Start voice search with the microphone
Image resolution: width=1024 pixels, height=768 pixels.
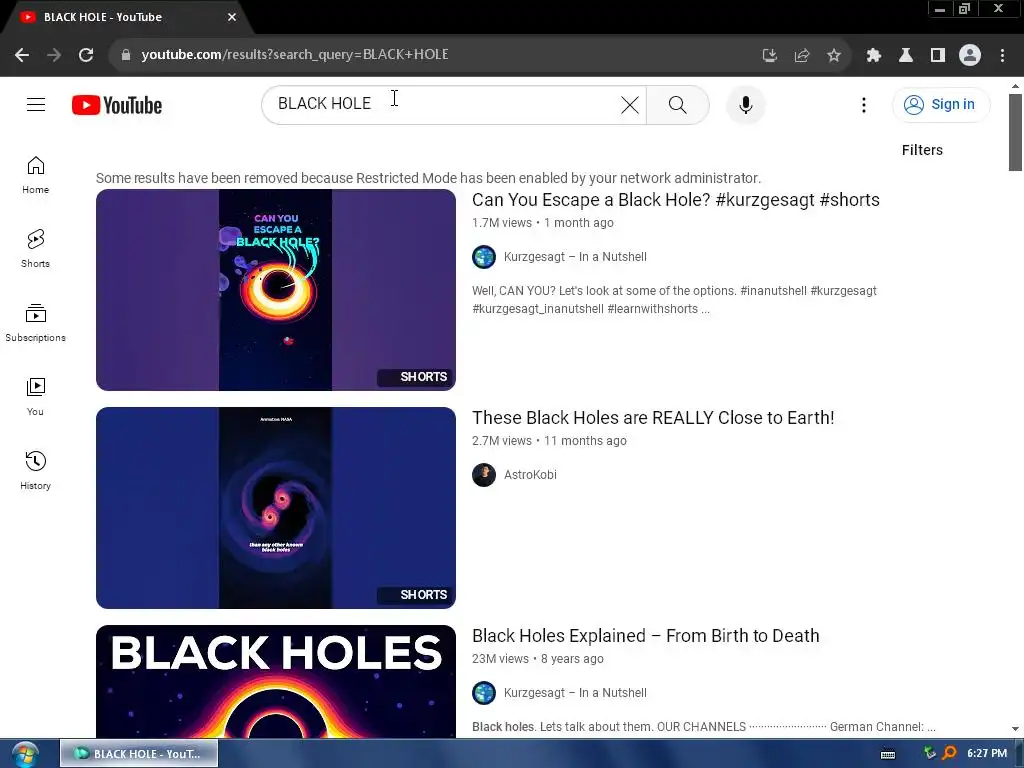(745, 104)
